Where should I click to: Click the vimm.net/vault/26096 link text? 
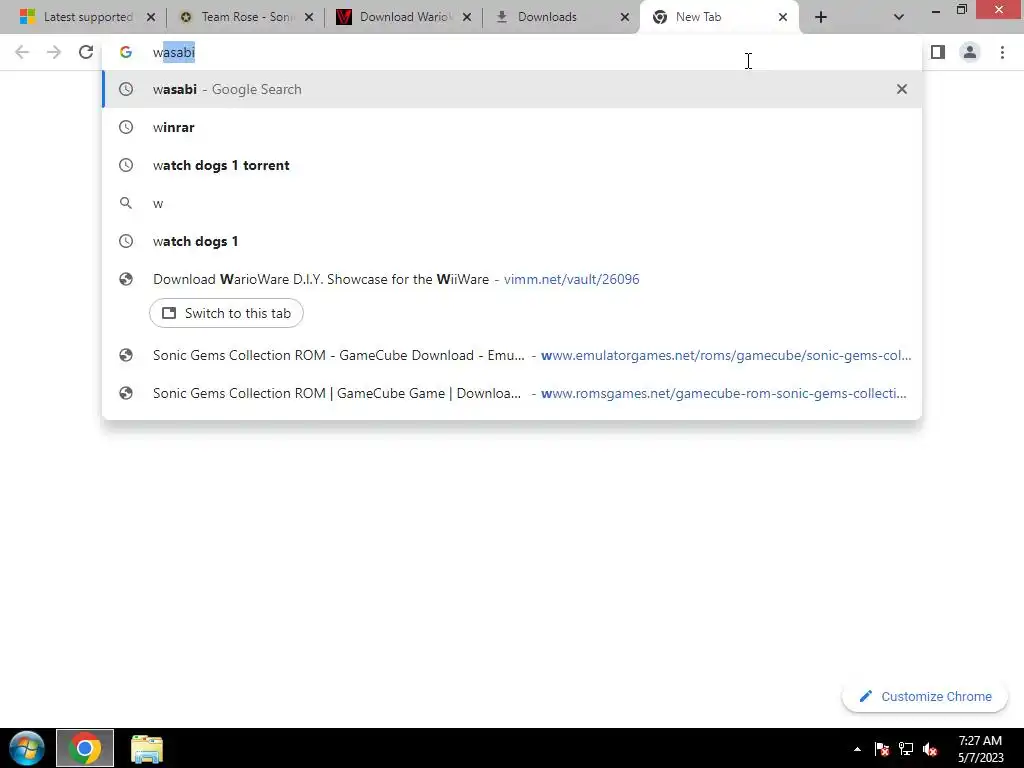tap(571, 280)
